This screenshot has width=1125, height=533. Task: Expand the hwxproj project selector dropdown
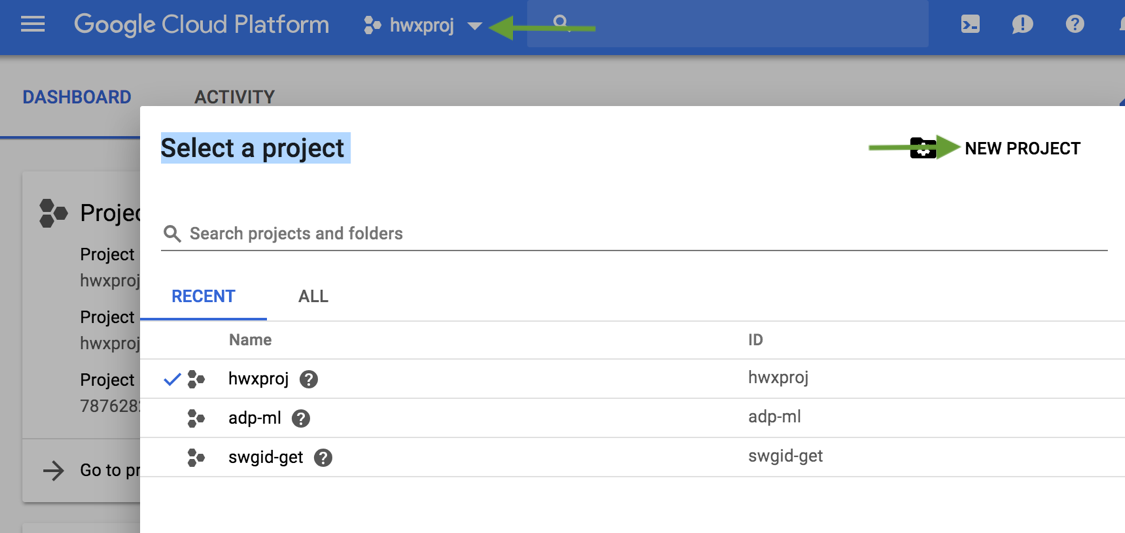(x=423, y=26)
